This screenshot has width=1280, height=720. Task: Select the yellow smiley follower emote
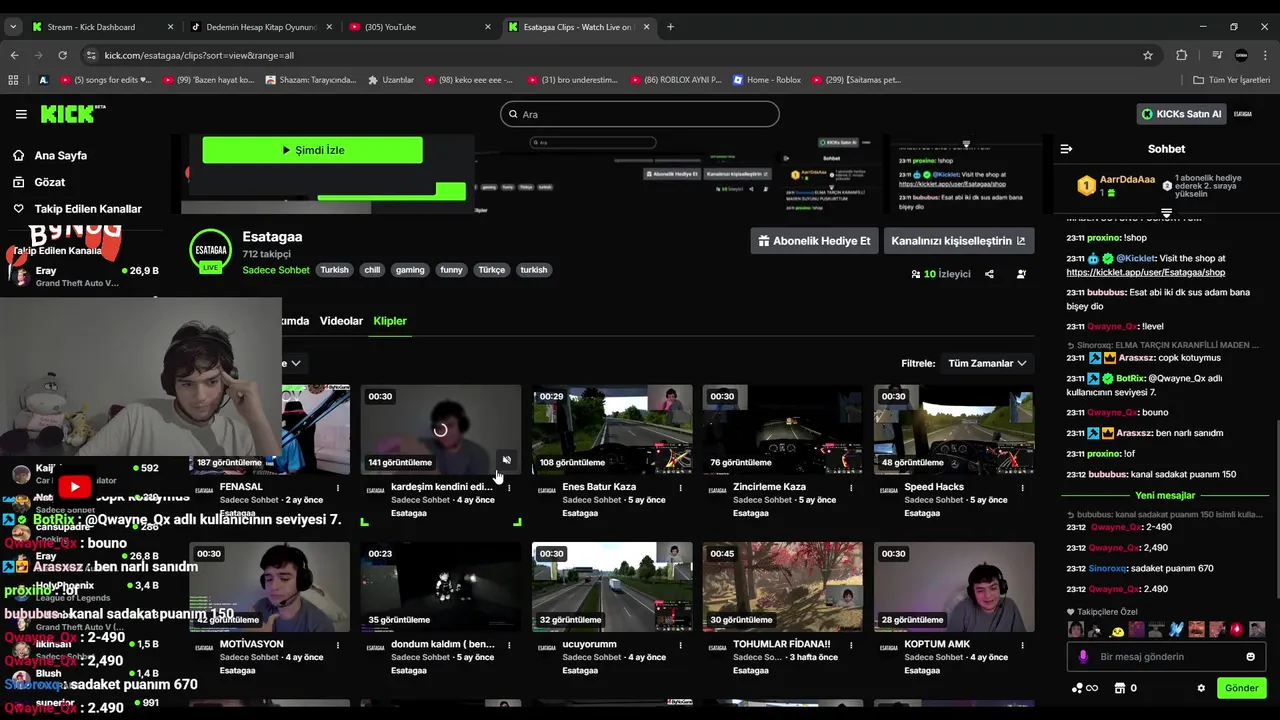tap(1116, 630)
